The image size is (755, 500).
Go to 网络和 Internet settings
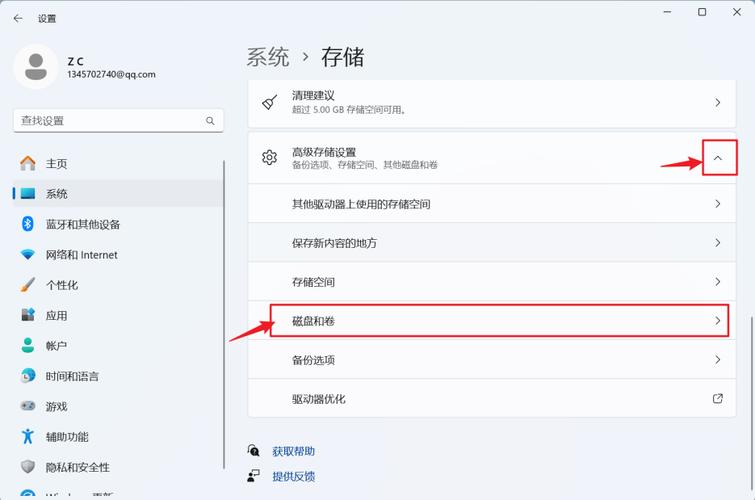118,254
